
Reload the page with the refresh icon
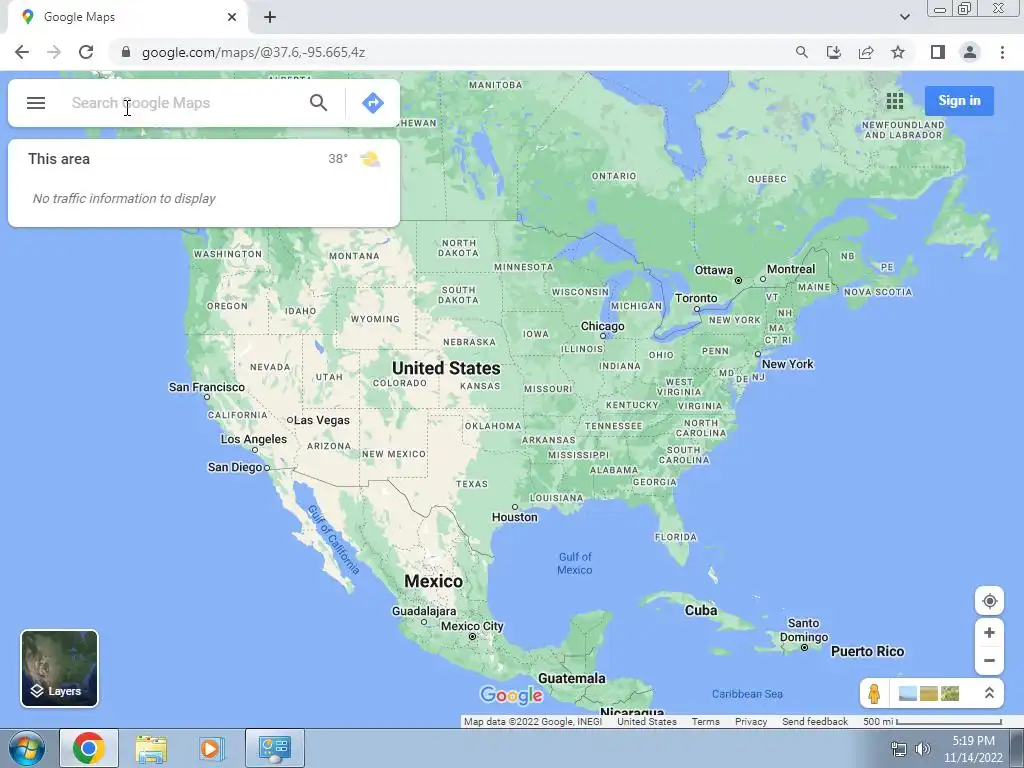(86, 52)
